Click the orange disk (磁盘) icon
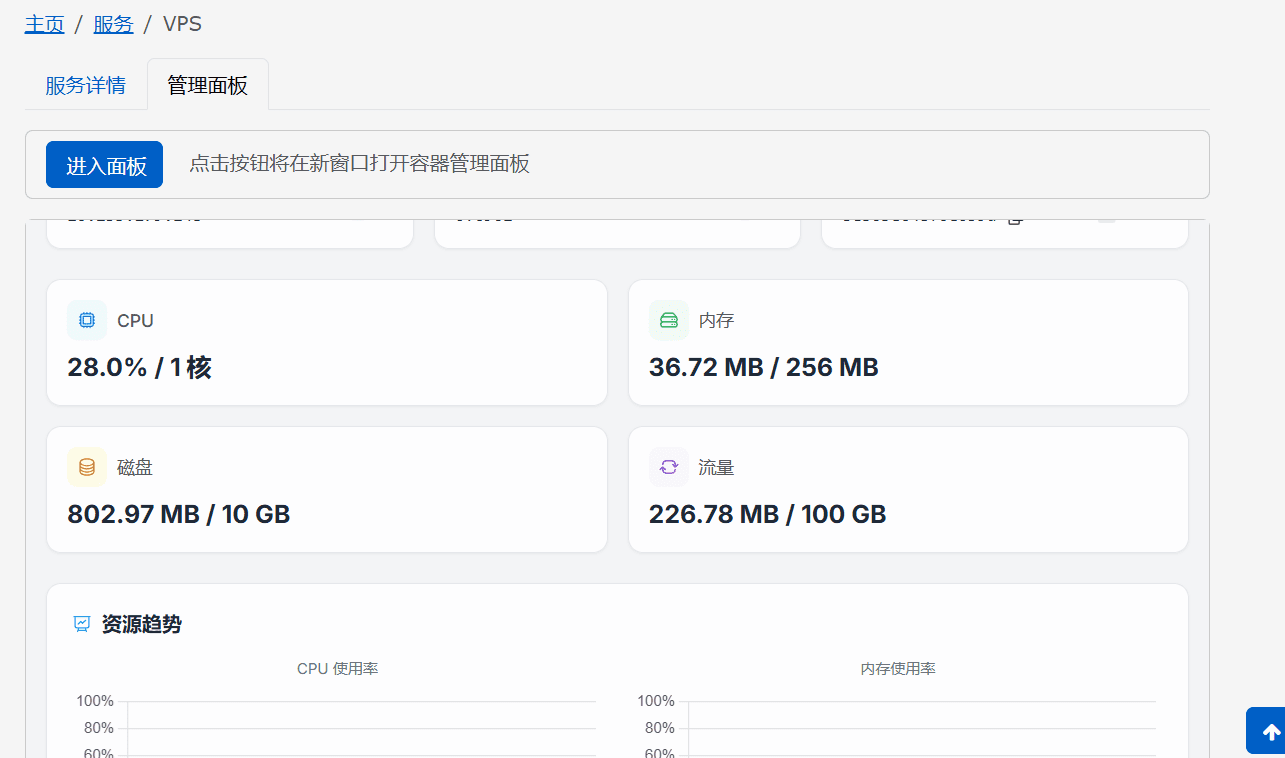The width and height of the screenshot is (1285, 758). (87, 467)
